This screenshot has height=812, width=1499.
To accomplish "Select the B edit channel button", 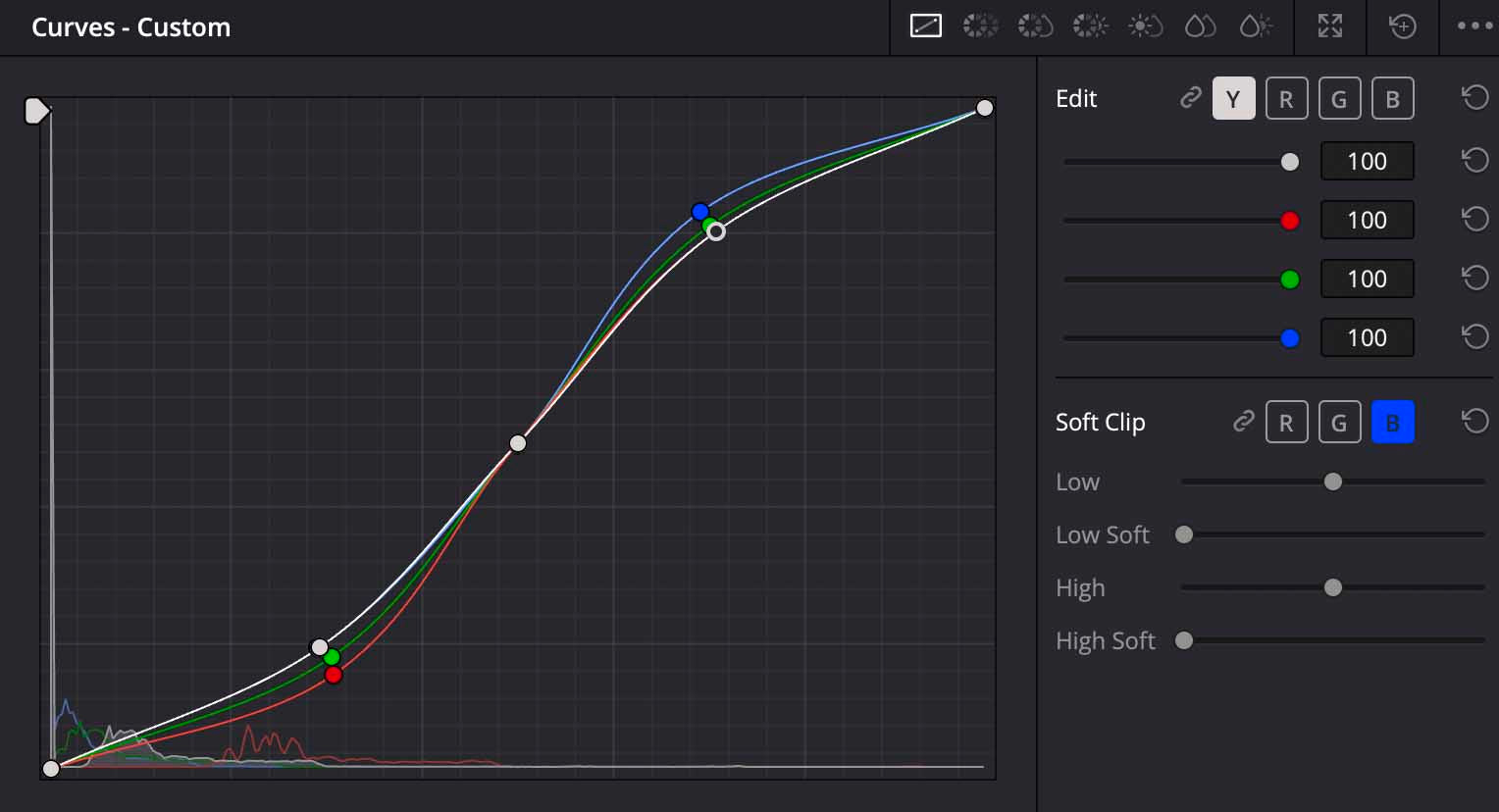I will click(1392, 98).
